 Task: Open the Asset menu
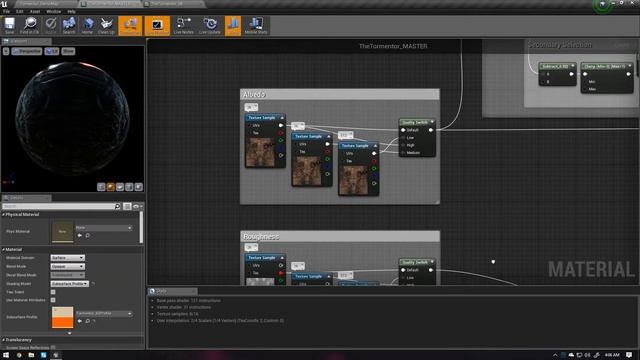point(35,11)
